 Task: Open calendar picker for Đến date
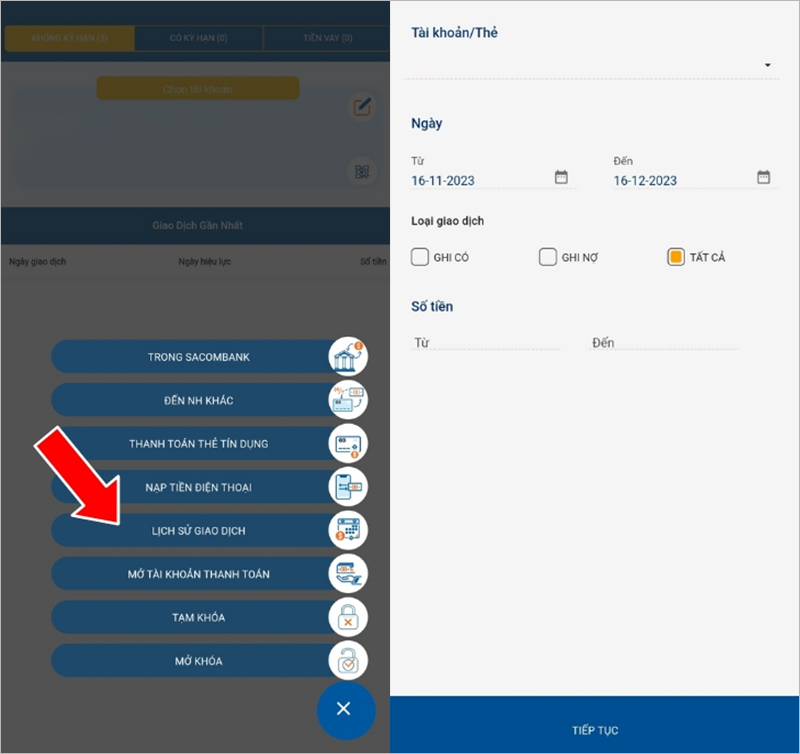pos(763,177)
